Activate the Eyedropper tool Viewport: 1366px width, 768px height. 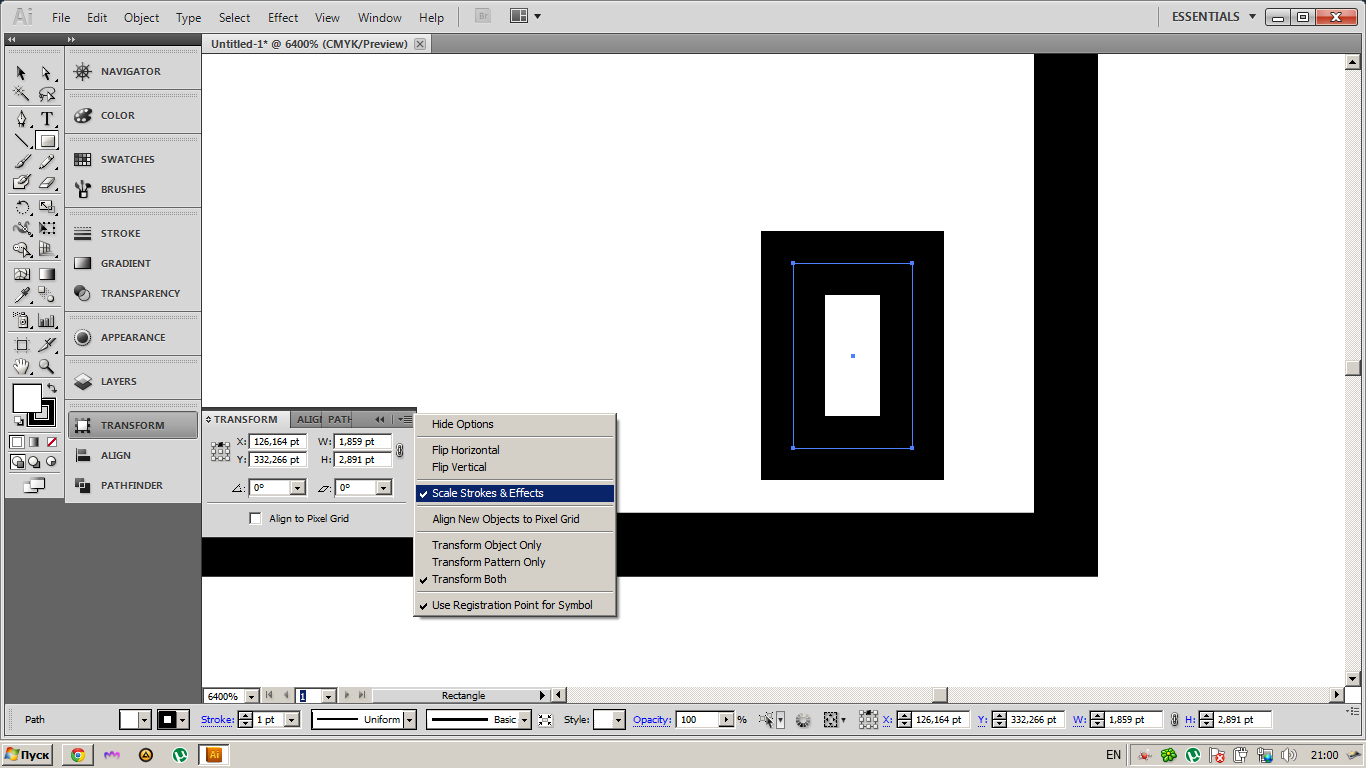(21, 295)
